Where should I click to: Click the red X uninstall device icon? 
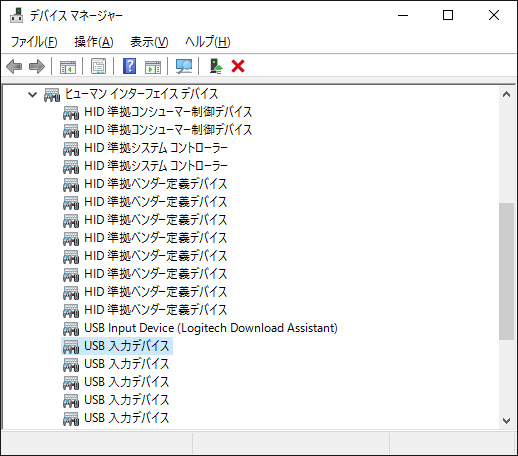coord(238,66)
